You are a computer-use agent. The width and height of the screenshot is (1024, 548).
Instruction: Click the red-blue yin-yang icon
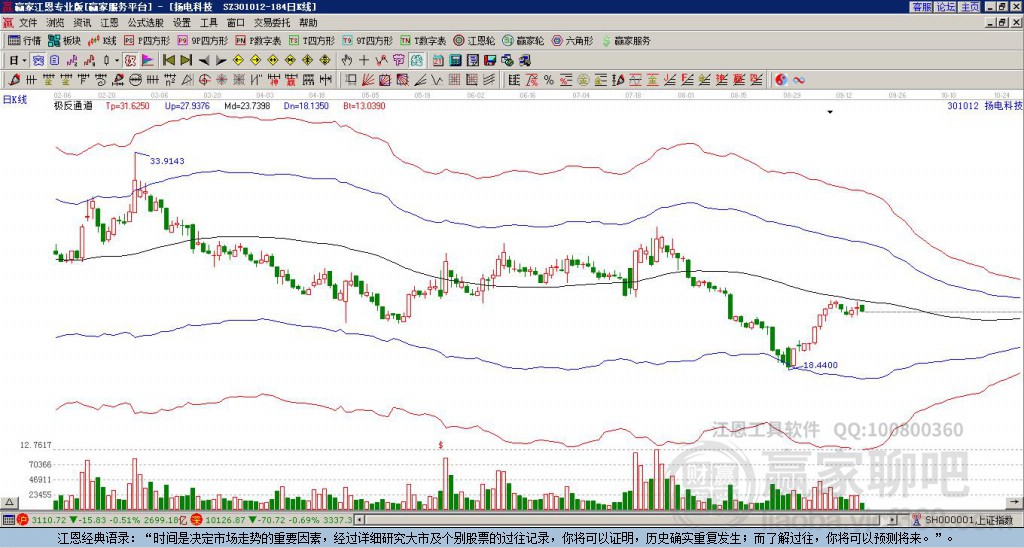[781, 80]
